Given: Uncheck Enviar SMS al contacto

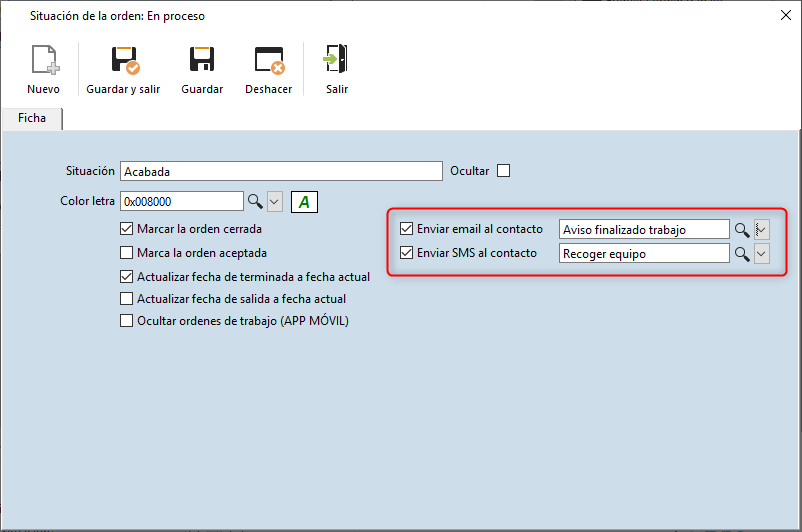Looking at the screenshot, I should click(407, 253).
